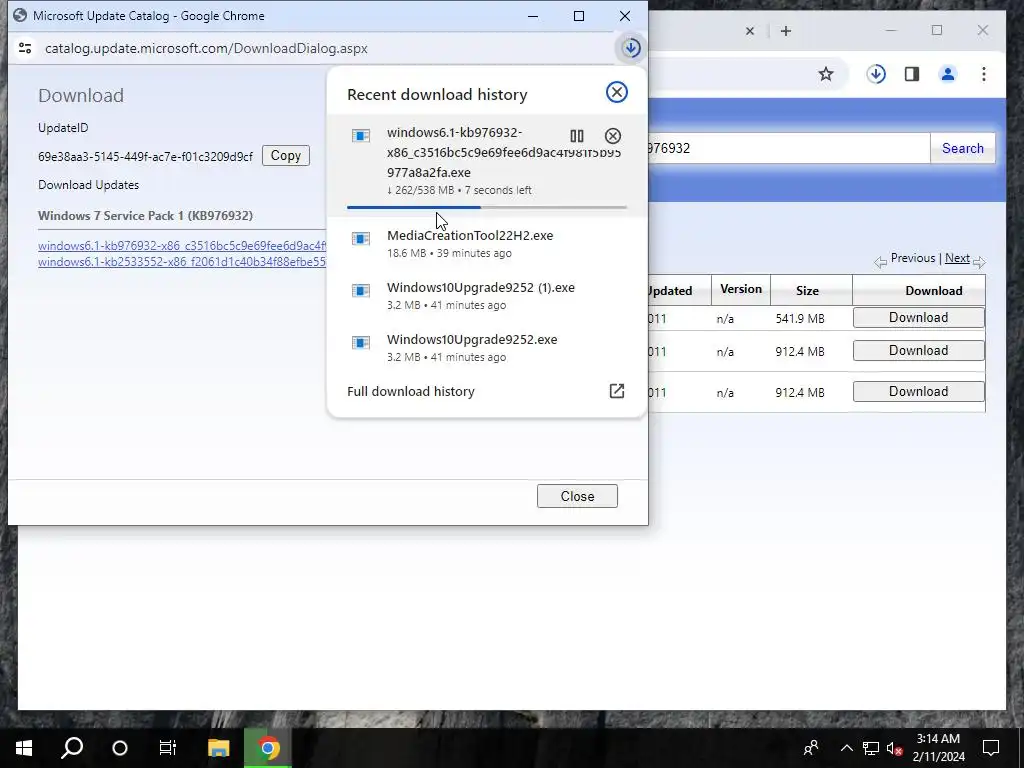
Task: Cancel the windows6.1-kb976932 download
Action: point(613,136)
